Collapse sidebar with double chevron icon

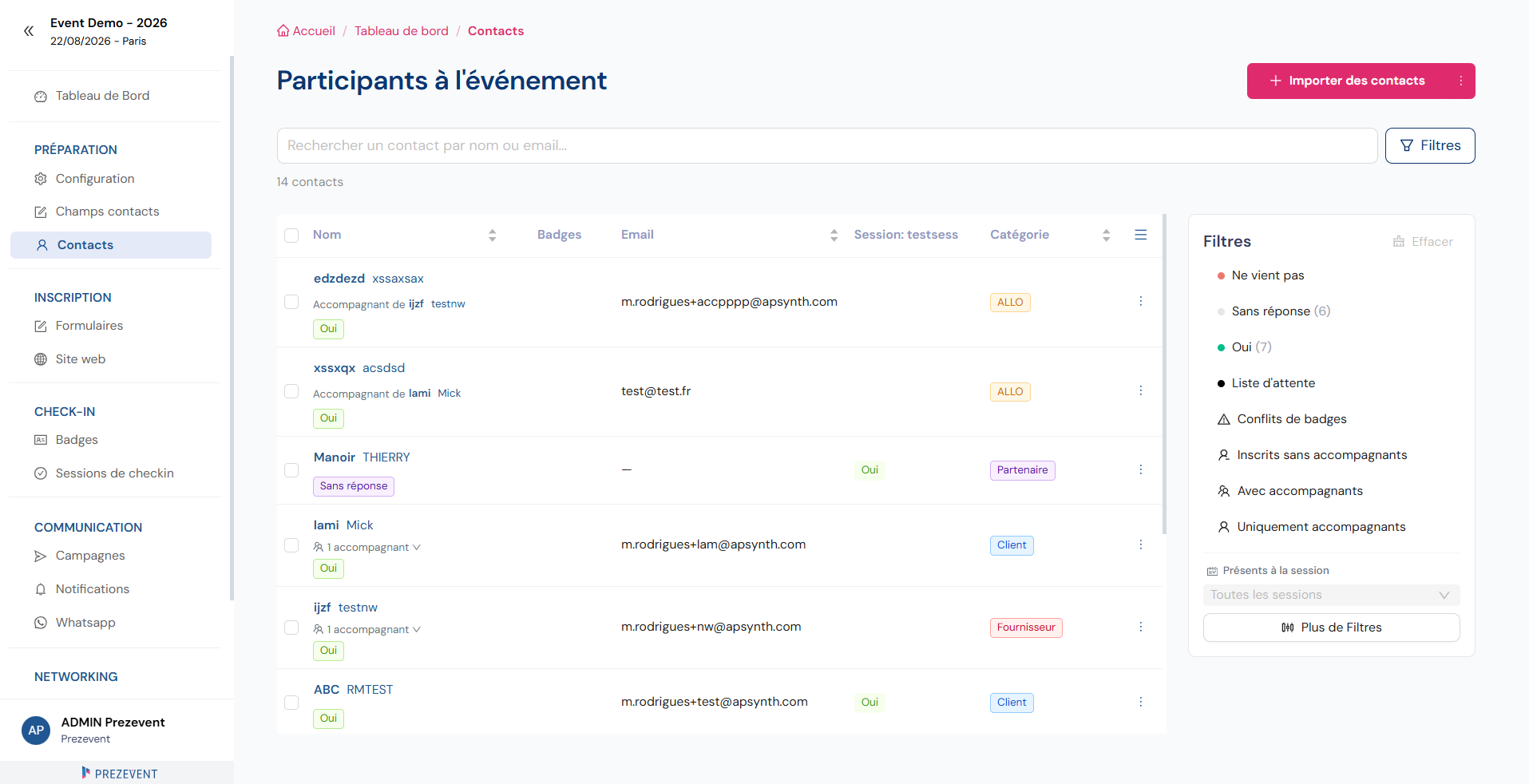pos(29,31)
